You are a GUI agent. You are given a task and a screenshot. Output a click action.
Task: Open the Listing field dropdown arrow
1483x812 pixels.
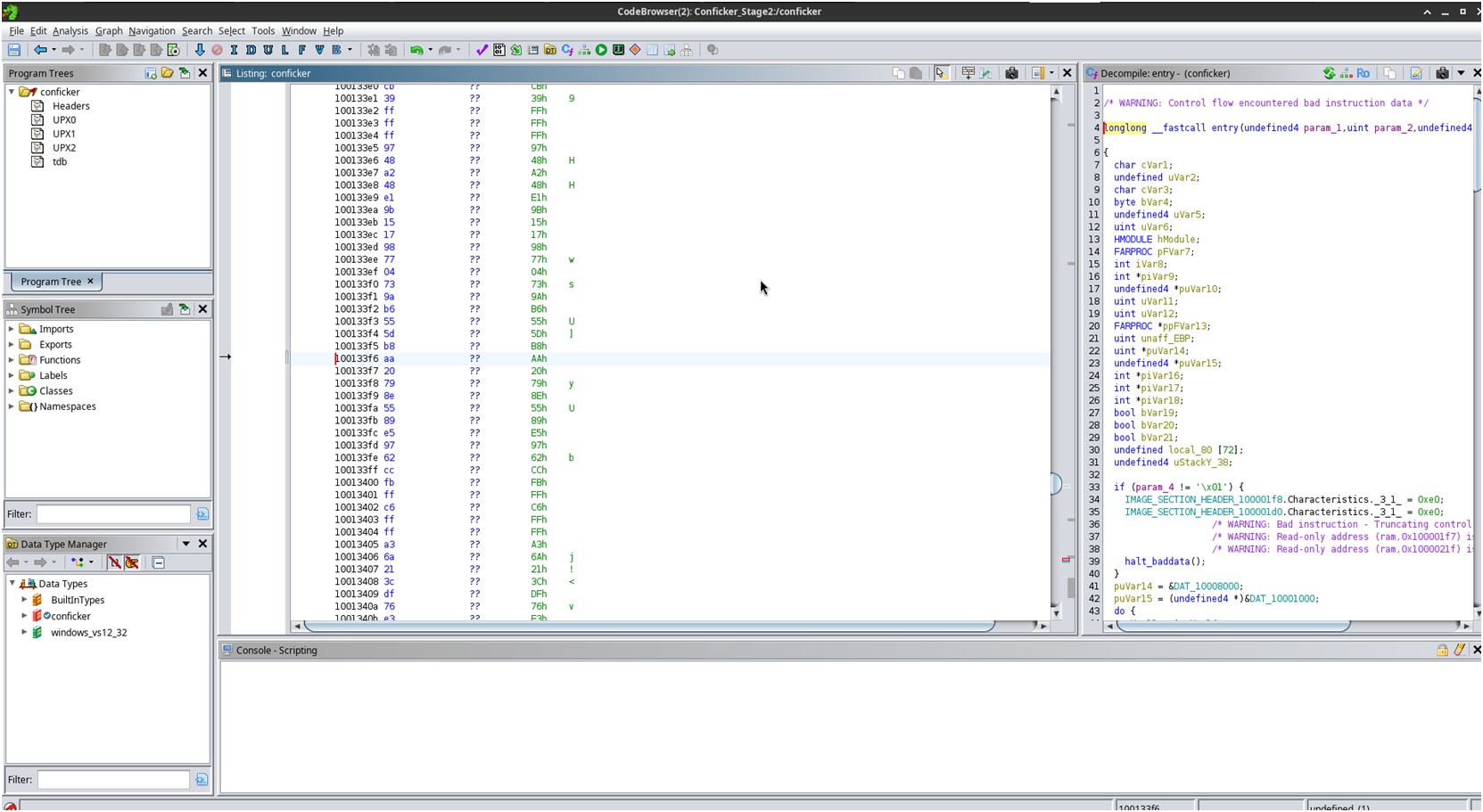coord(1051,73)
